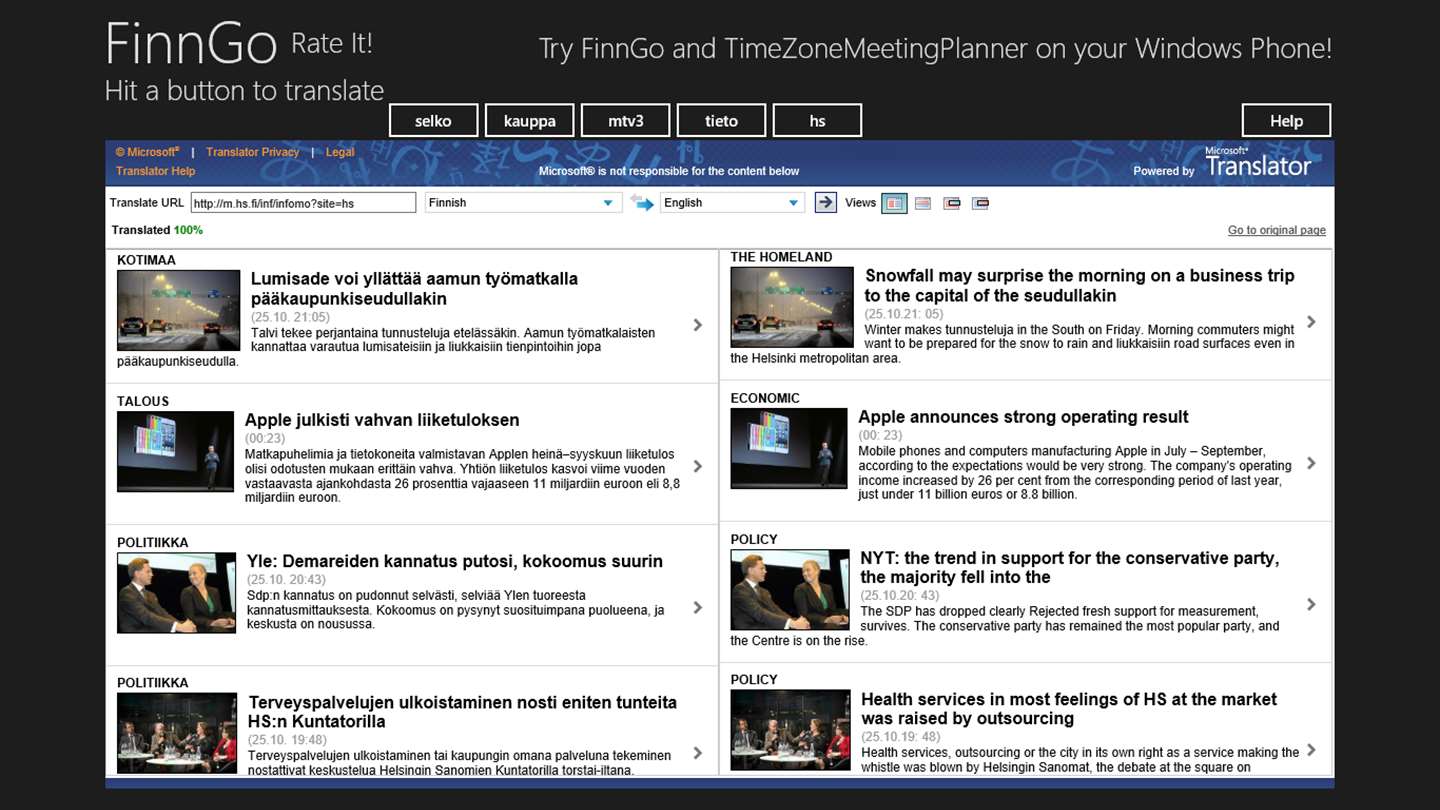Open headline Snowfall may surprise the morning
Screen dimensions: 1440x810
tap(1080, 286)
